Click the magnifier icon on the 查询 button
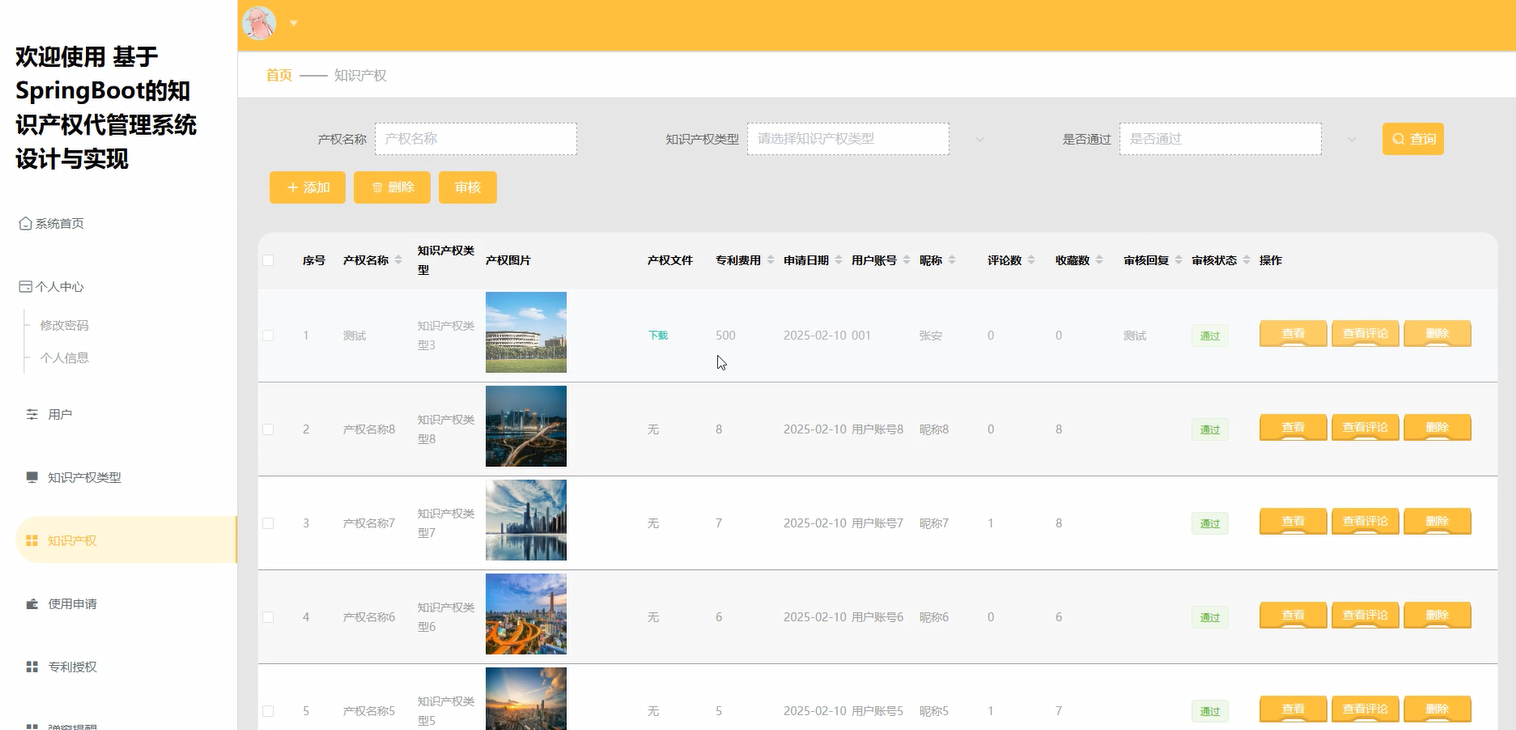The image size is (1516, 730). point(1398,138)
